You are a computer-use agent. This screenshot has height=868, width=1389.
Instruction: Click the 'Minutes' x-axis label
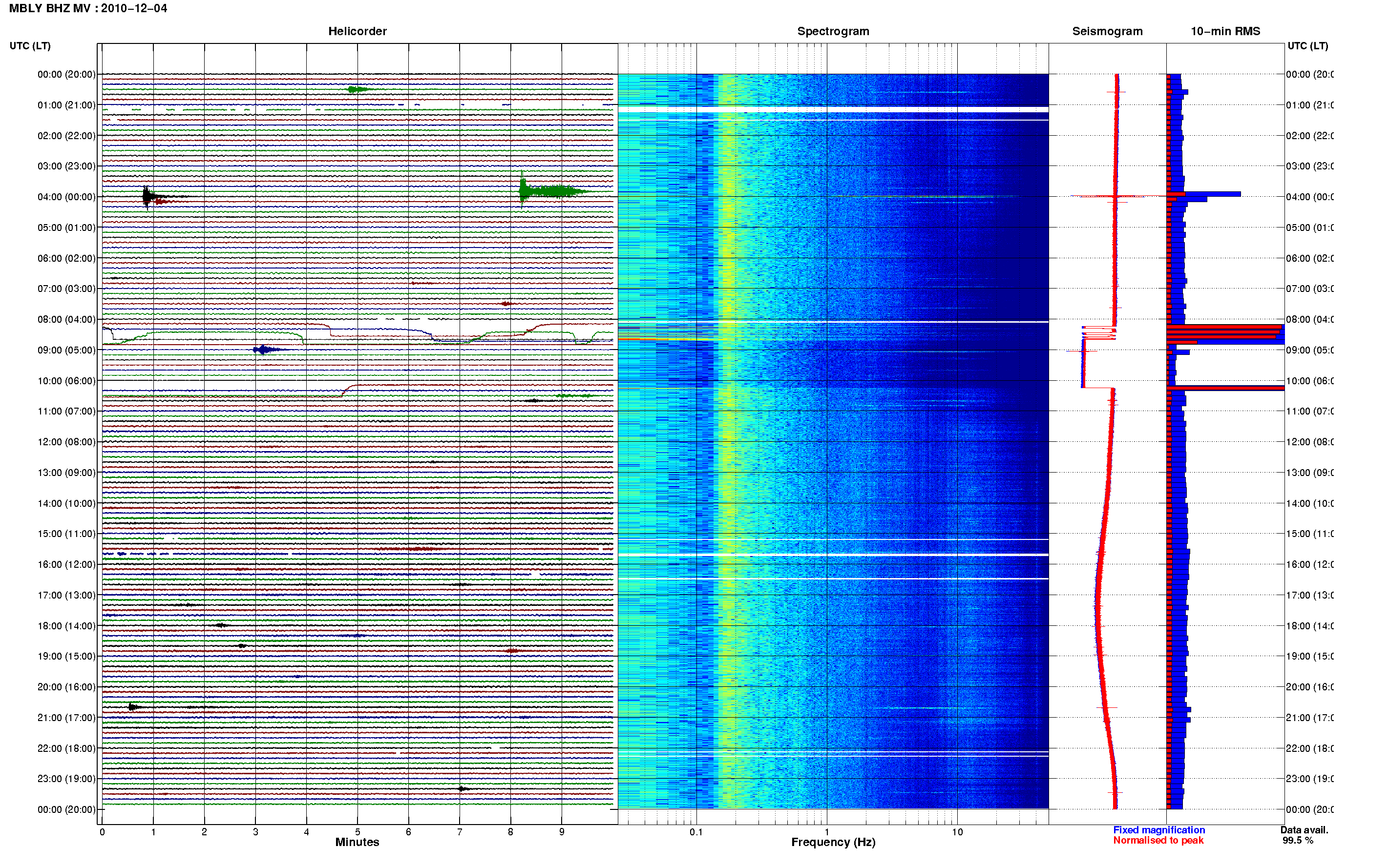coord(357,842)
